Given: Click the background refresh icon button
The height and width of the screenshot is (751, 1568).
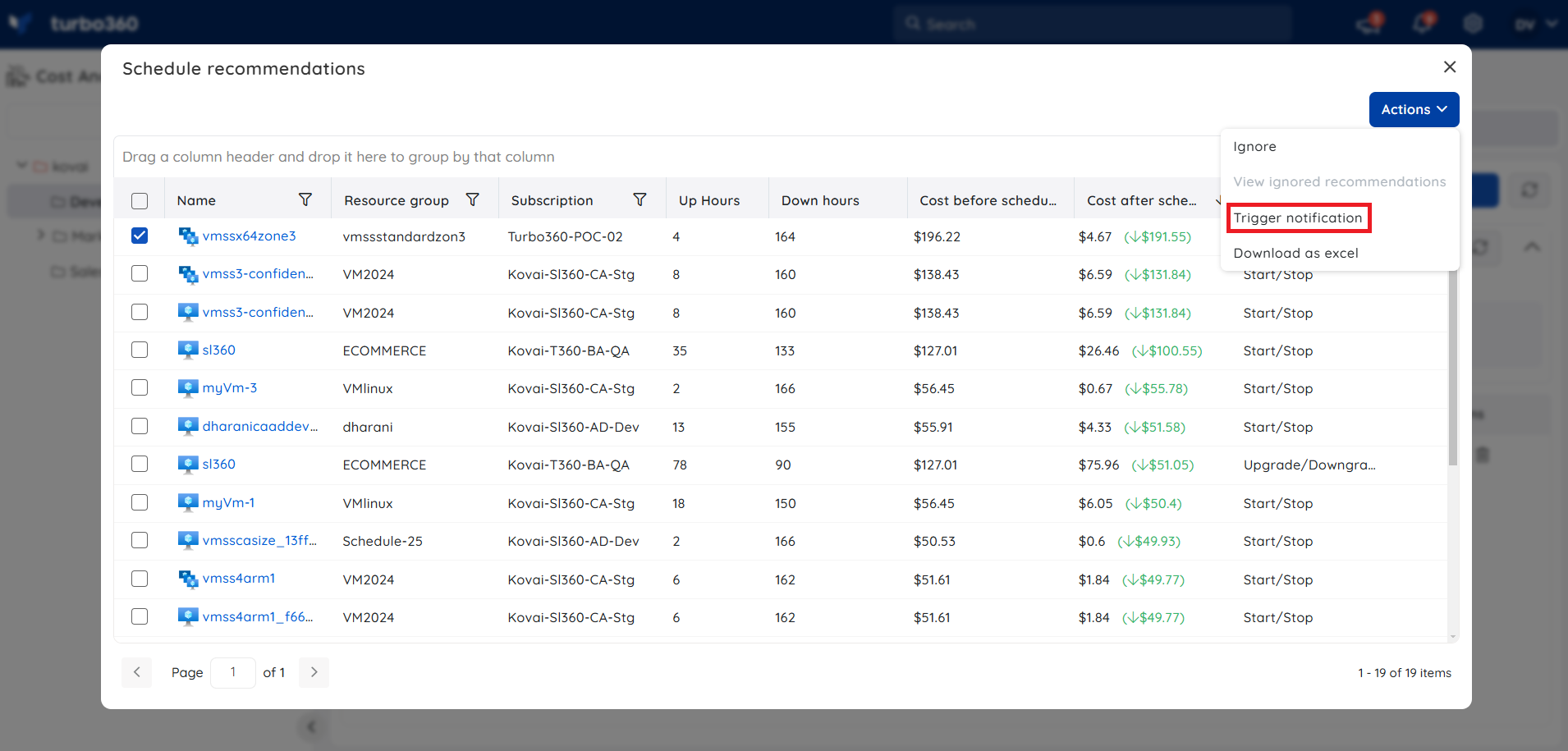Looking at the screenshot, I should click(1529, 190).
